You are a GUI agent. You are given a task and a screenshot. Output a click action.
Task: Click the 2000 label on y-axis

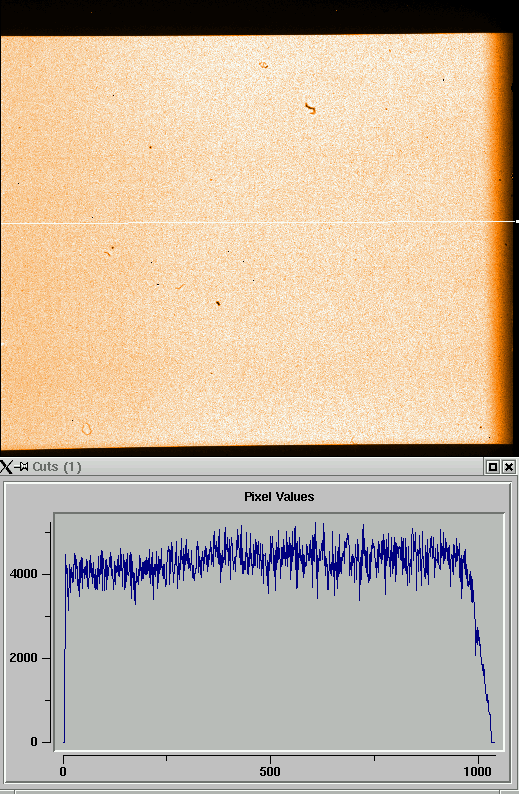[23, 658]
